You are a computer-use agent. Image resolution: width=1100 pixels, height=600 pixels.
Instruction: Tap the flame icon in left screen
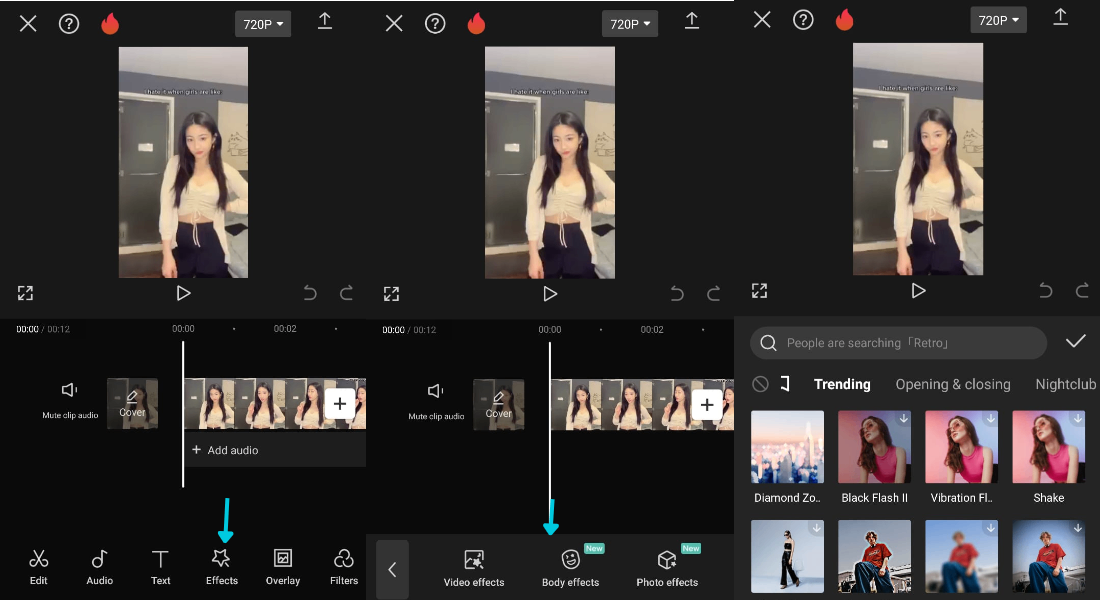[110, 23]
